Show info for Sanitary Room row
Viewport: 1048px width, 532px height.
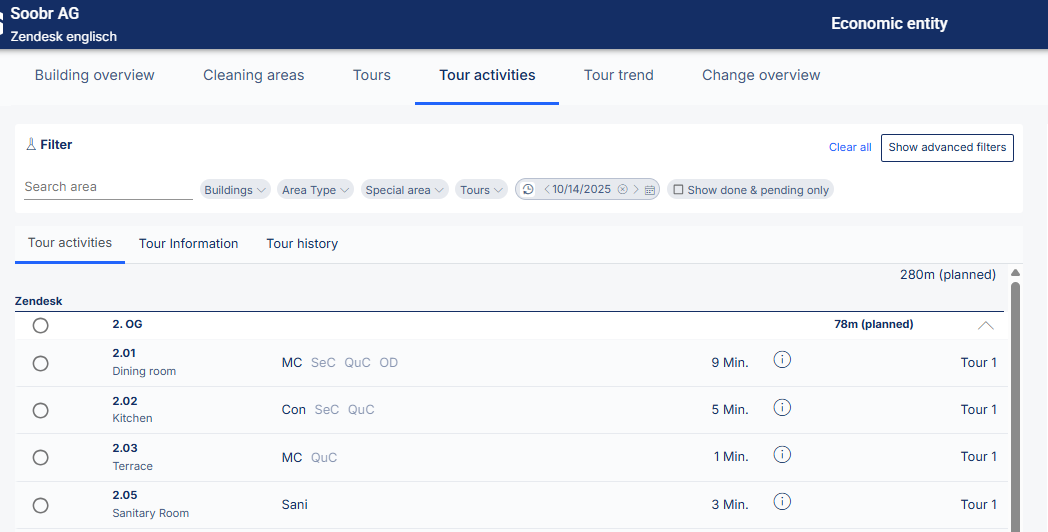coord(782,502)
